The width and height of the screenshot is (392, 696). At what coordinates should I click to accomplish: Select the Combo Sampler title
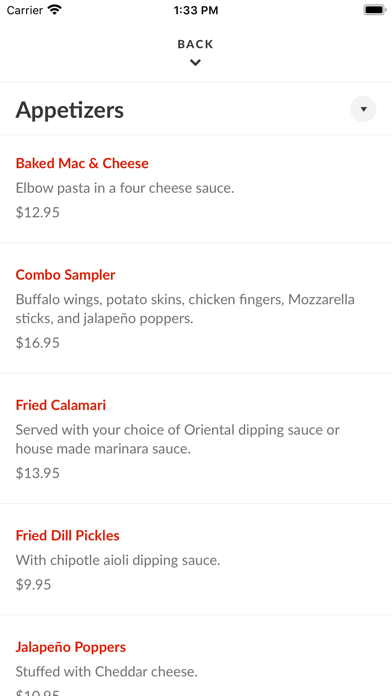(x=65, y=275)
